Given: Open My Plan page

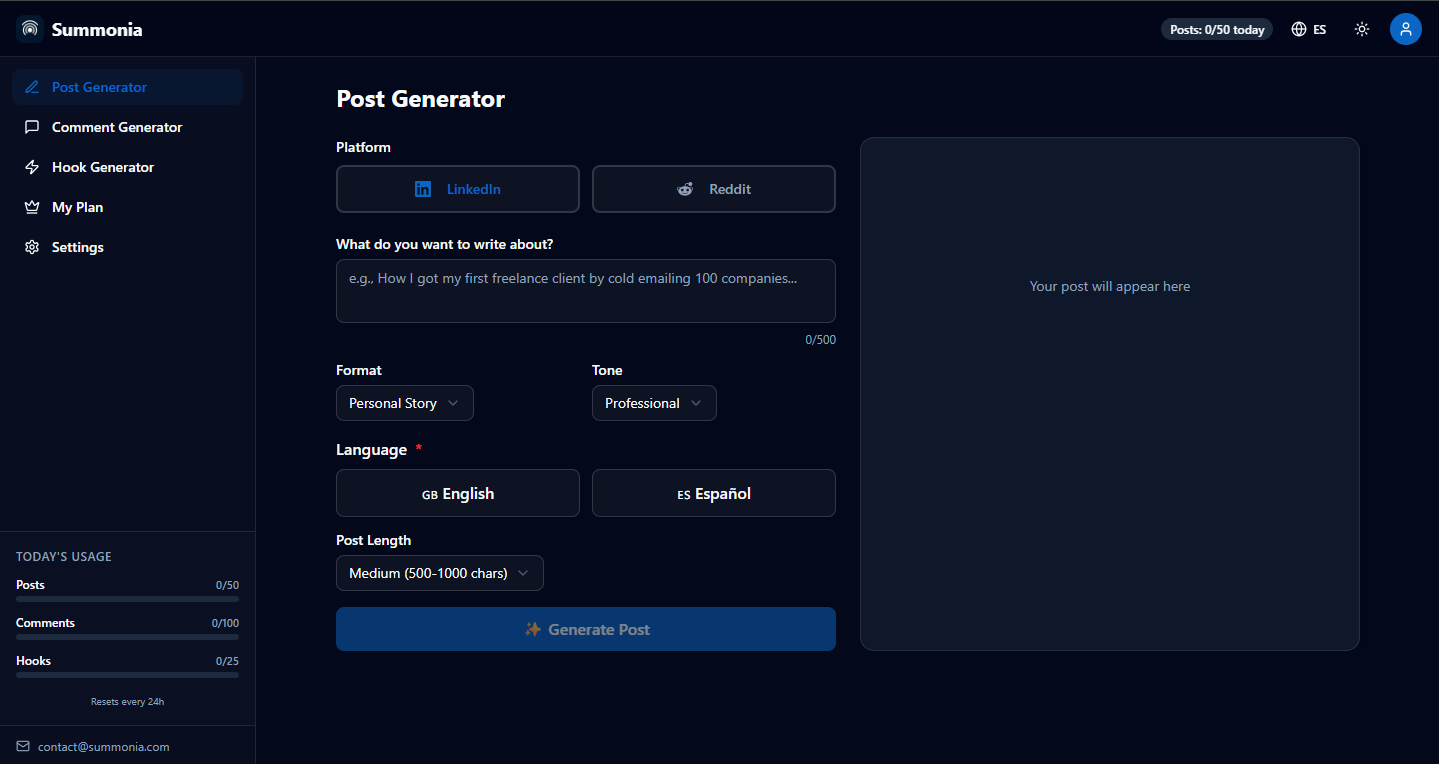Looking at the screenshot, I should (x=128, y=207).
